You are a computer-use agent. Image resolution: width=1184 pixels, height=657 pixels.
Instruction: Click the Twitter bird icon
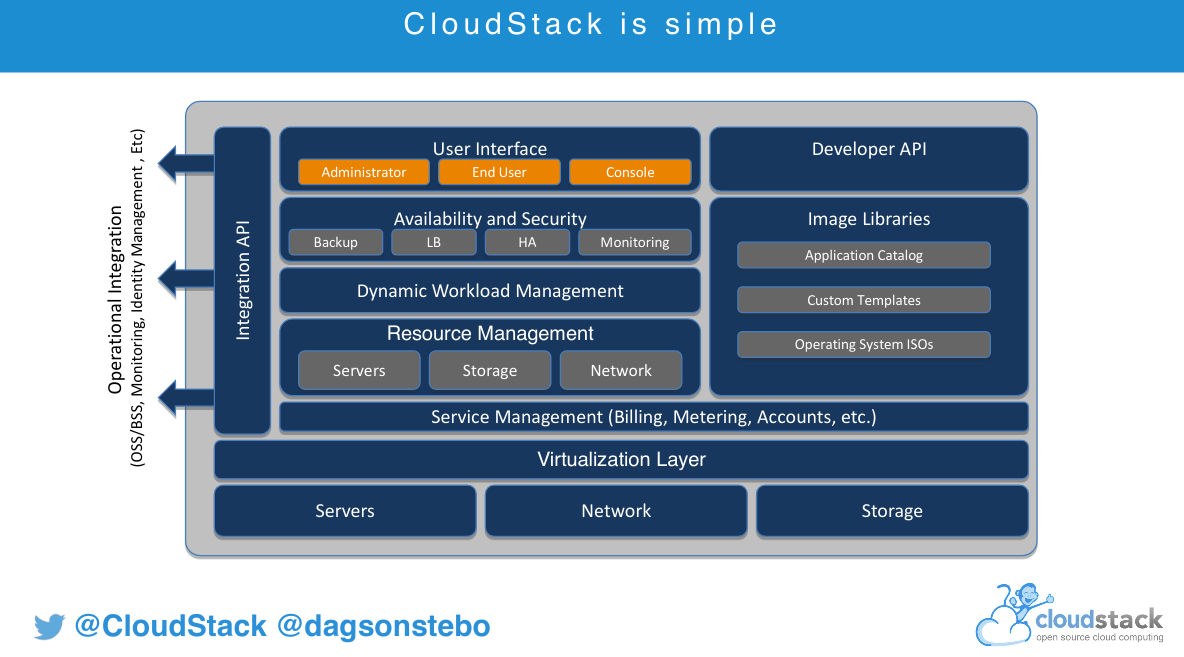click(49, 627)
